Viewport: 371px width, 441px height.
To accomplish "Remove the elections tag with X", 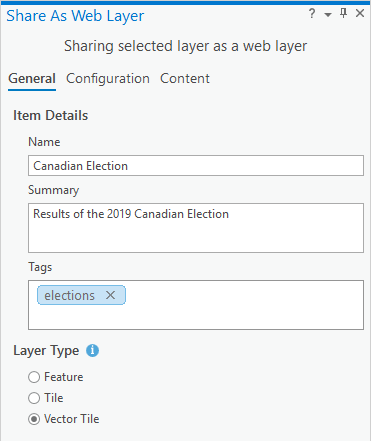I will click(x=110, y=295).
